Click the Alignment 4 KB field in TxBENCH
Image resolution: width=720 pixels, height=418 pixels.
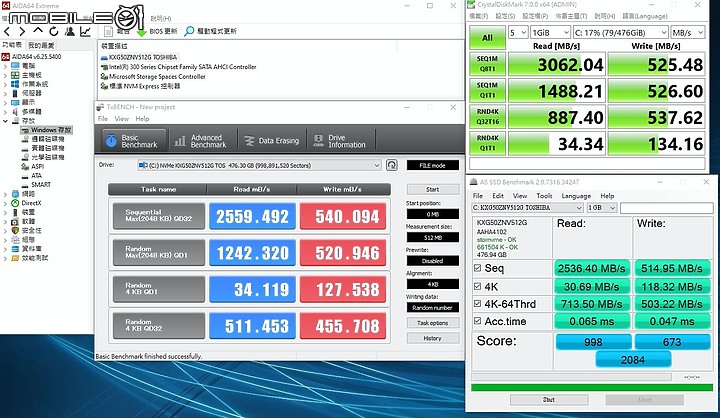click(433, 284)
